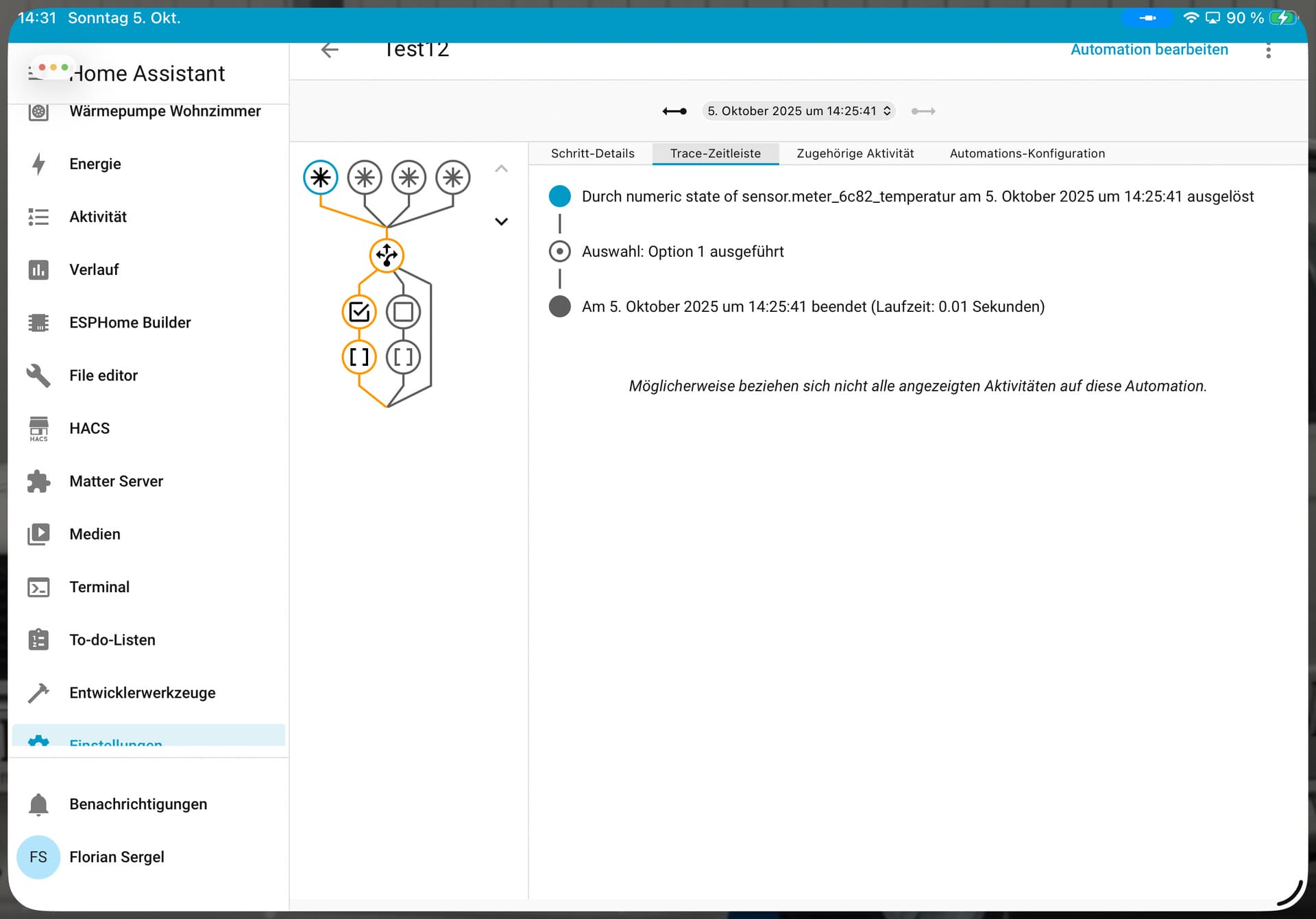Select the orange action-sequence brackets node
Viewport: 1316px width, 919px height.
pos(359,356)
